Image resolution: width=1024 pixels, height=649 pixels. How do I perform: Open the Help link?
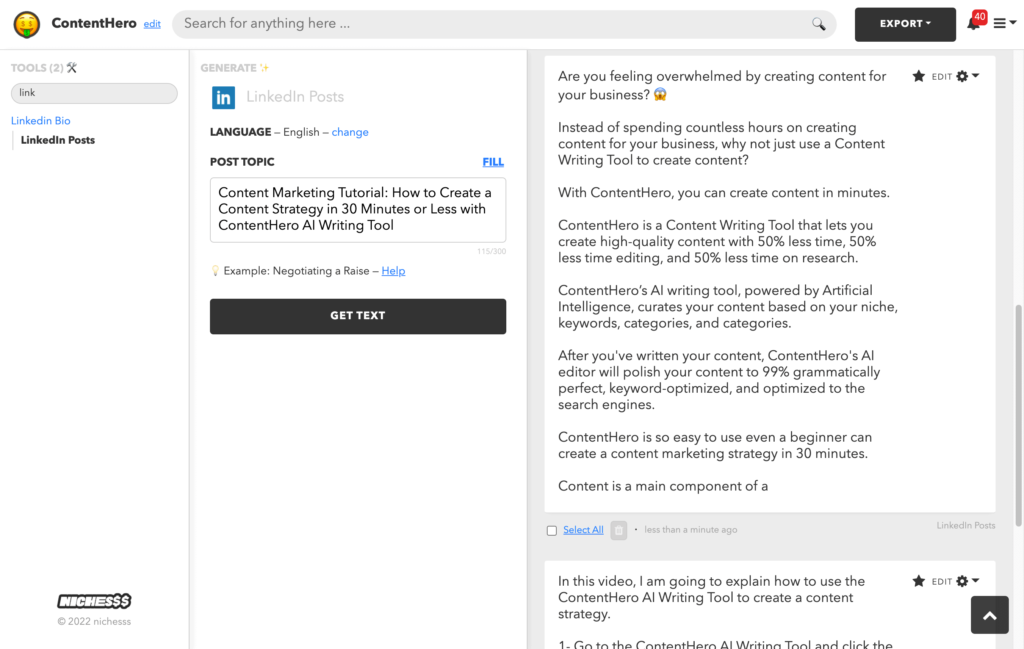[393, 271]
